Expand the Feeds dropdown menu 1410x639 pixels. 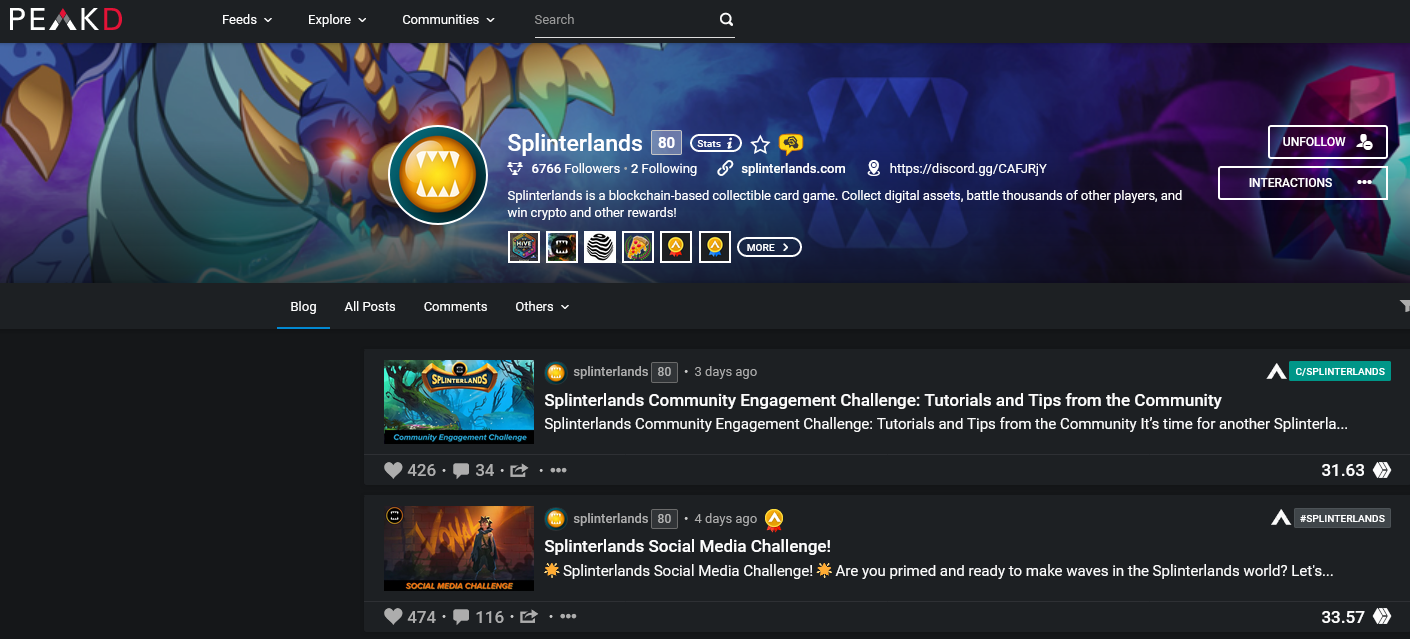[247, 19]
